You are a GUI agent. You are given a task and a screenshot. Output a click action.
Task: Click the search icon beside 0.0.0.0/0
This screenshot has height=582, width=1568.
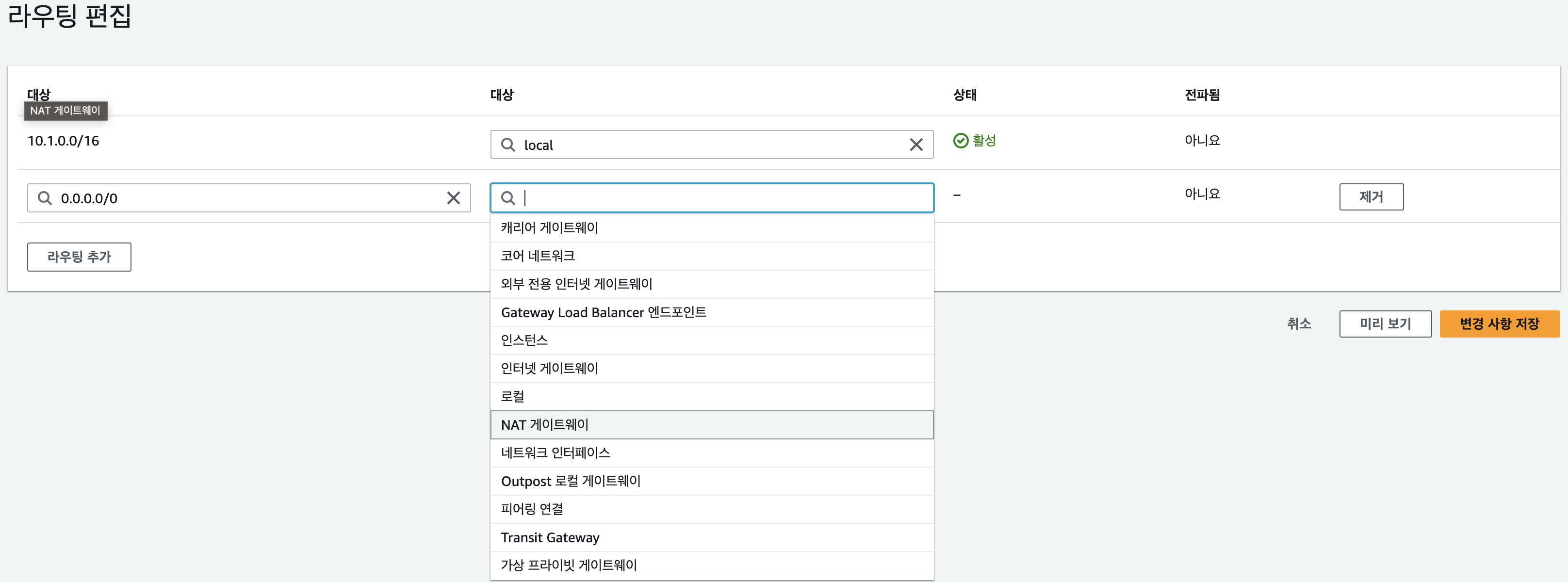[x=45, y=198]
